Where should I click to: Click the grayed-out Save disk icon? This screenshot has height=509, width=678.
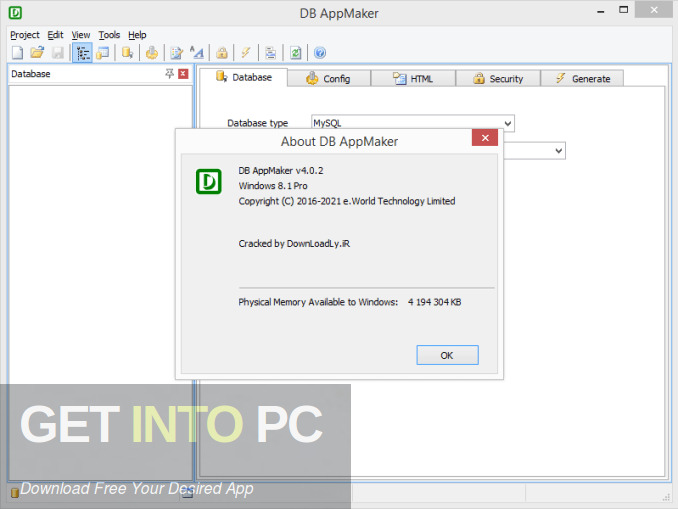click(x=58, y=53)
